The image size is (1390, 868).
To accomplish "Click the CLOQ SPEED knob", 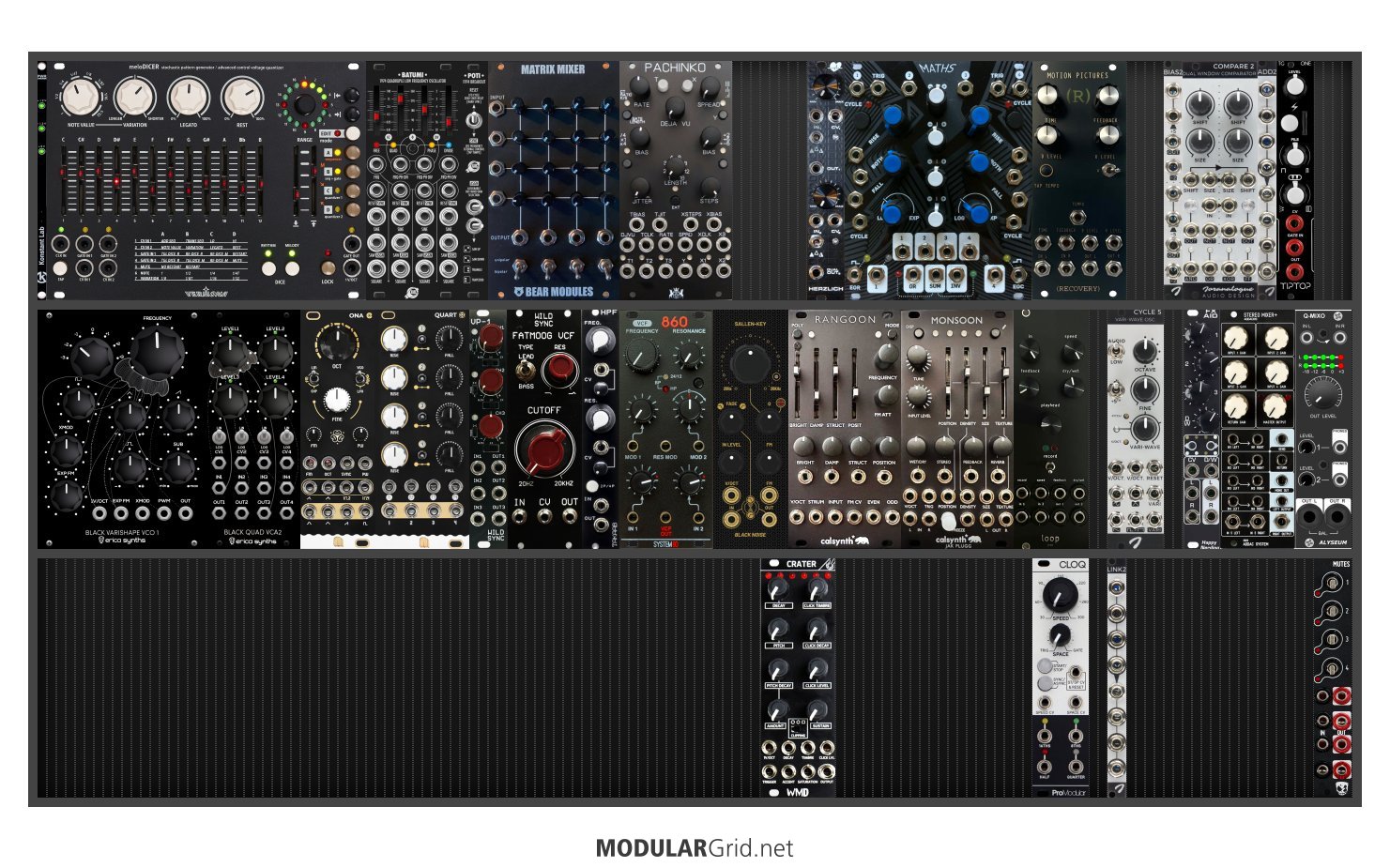I will click(1060, 594).
